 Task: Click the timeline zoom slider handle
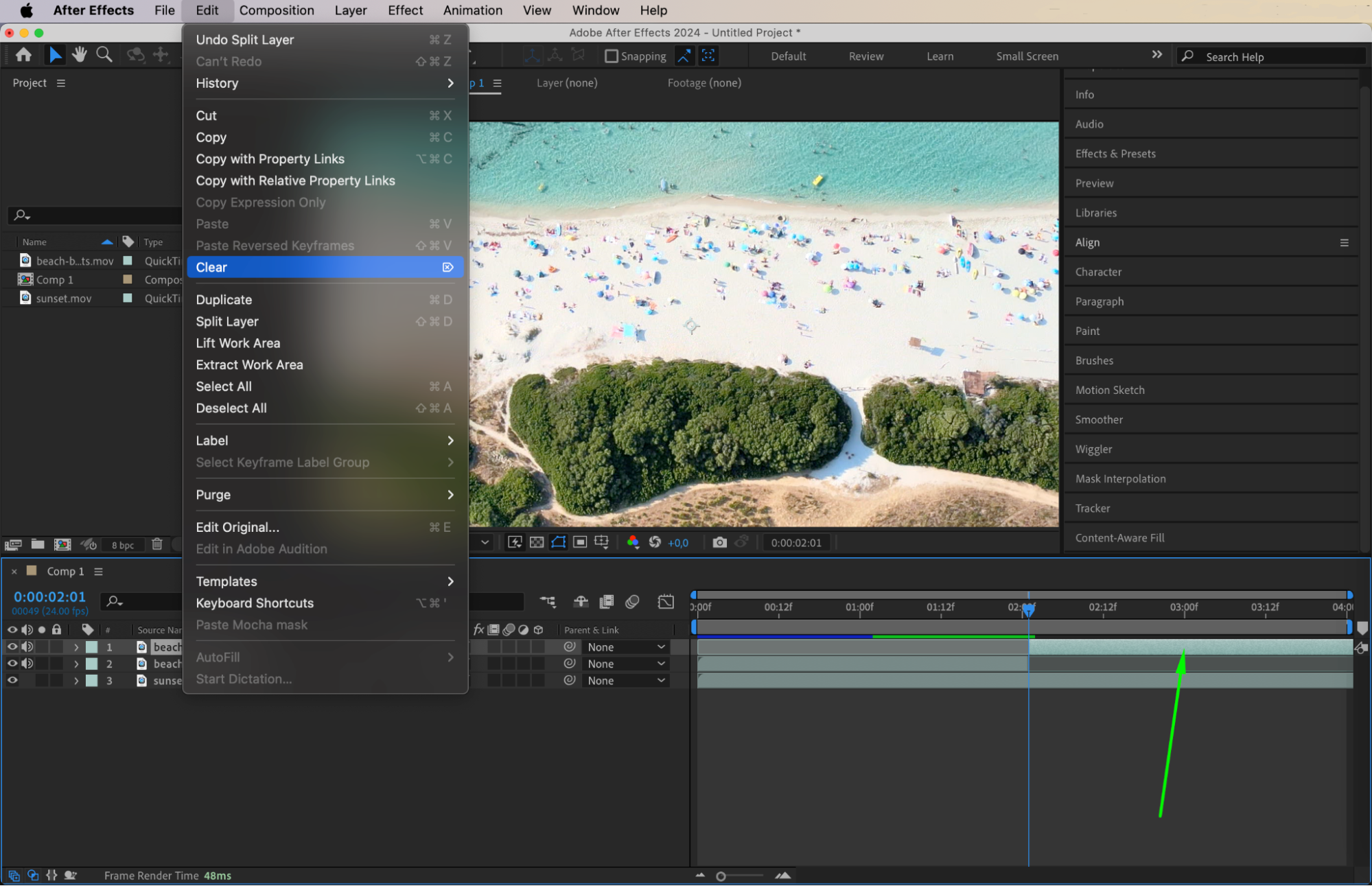point(721,876)
